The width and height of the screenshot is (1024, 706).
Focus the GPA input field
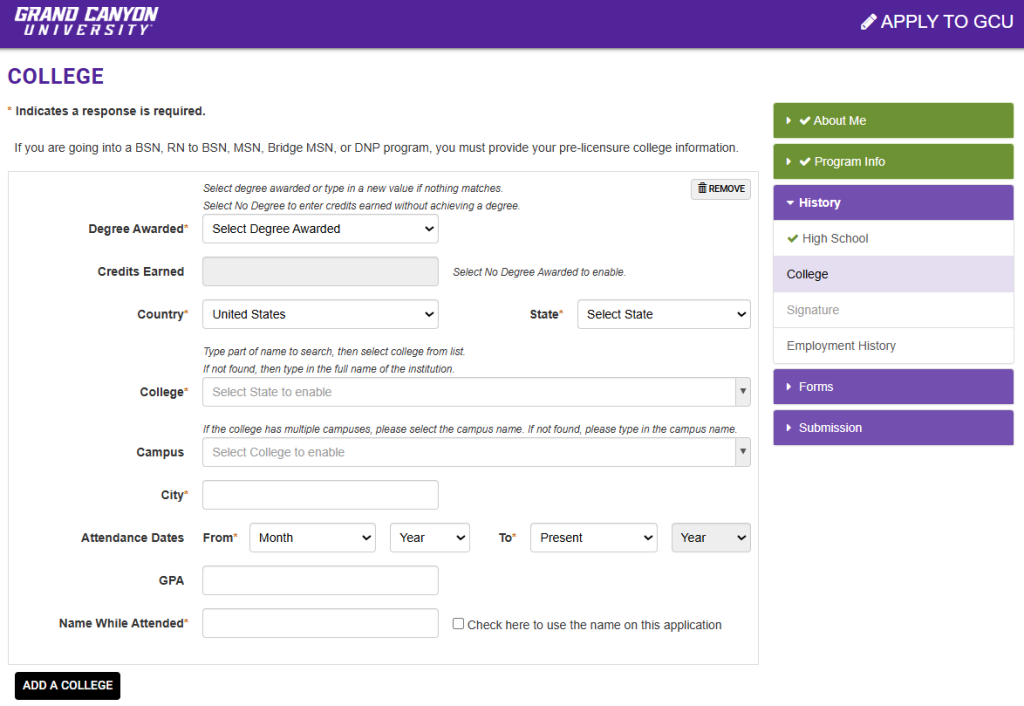[x=320, y=580]
